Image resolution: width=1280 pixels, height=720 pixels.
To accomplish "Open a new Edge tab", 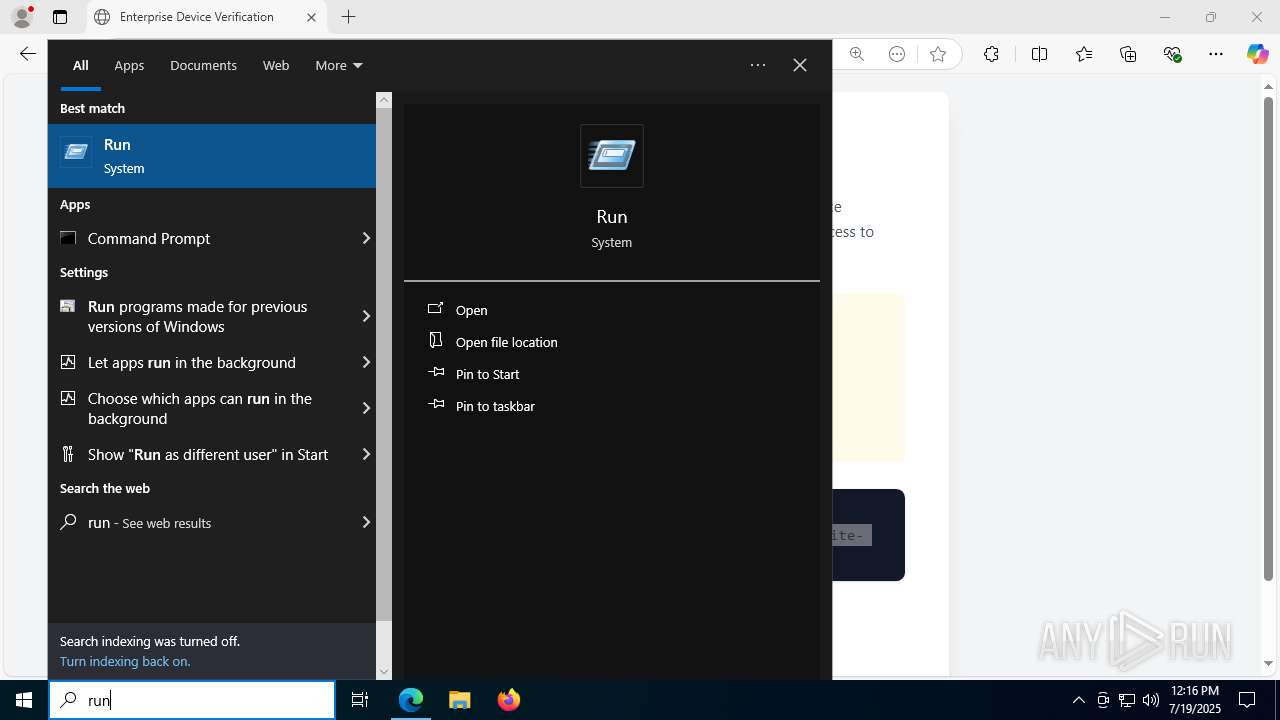I will point(348,17).
